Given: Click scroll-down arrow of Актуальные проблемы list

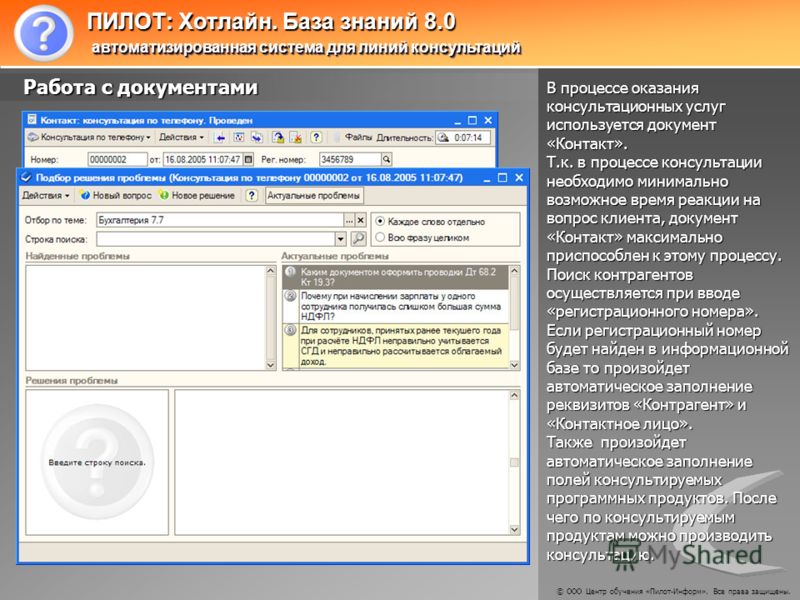Looking at the screenshot, I should tap(514, 365).
